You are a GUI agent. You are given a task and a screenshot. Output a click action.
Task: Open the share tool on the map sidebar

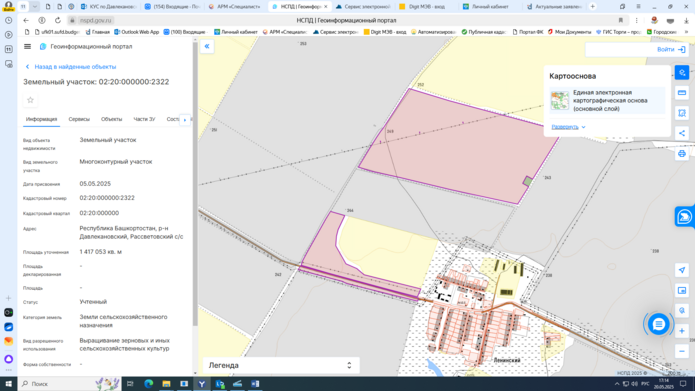coord(682,133)
